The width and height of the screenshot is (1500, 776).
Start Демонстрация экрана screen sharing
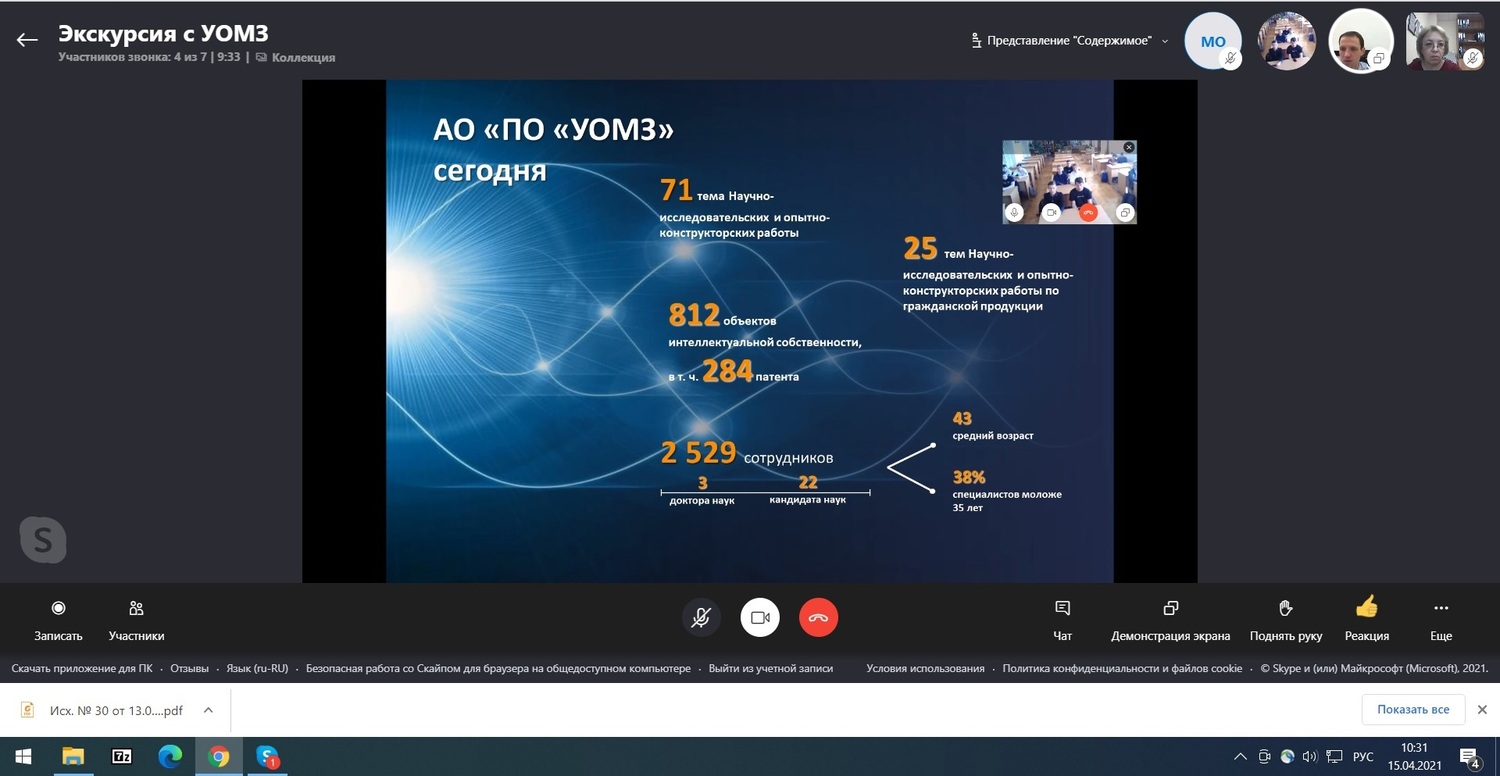tap(1171, 620)
